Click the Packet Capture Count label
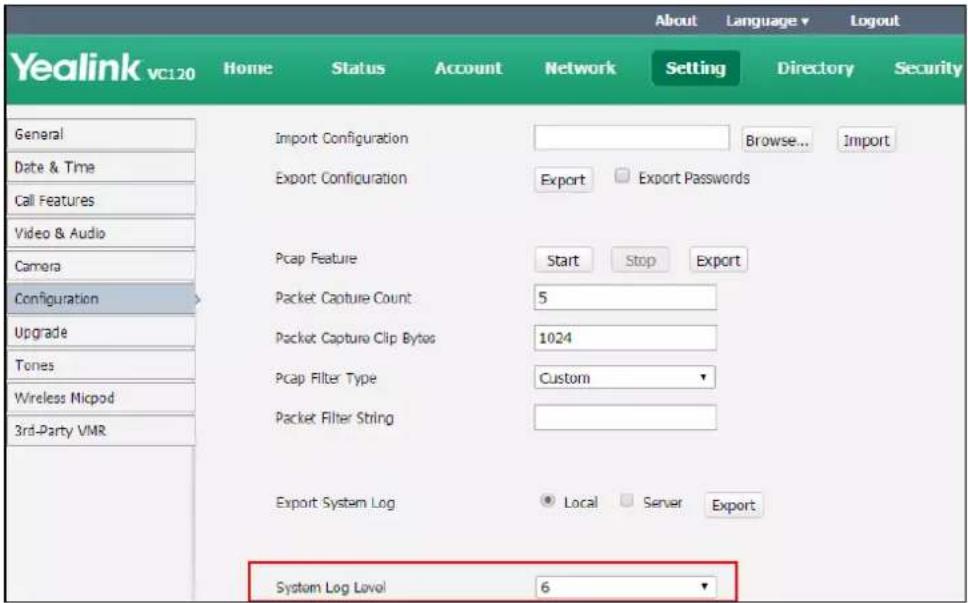Image resolution: width=968 pixels, height=603 pixels. pyautogui.click(x=343, y=297)
